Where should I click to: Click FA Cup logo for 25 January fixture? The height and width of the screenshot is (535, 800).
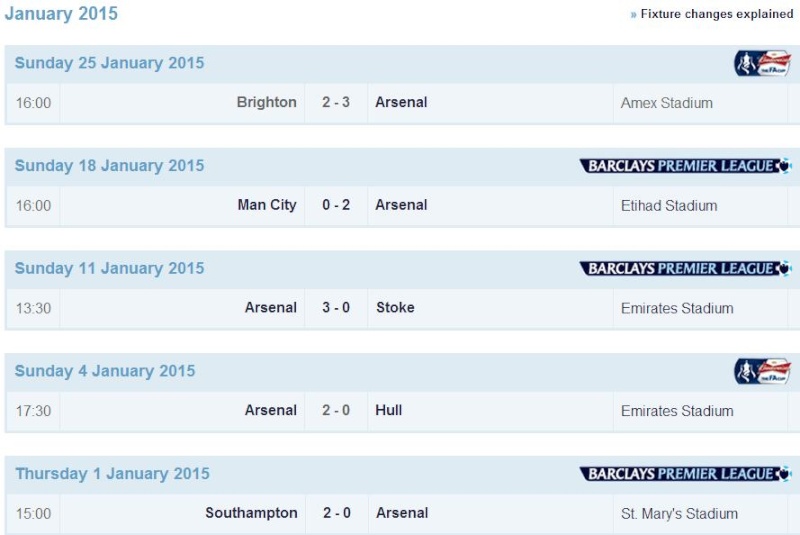click(762, 64)
